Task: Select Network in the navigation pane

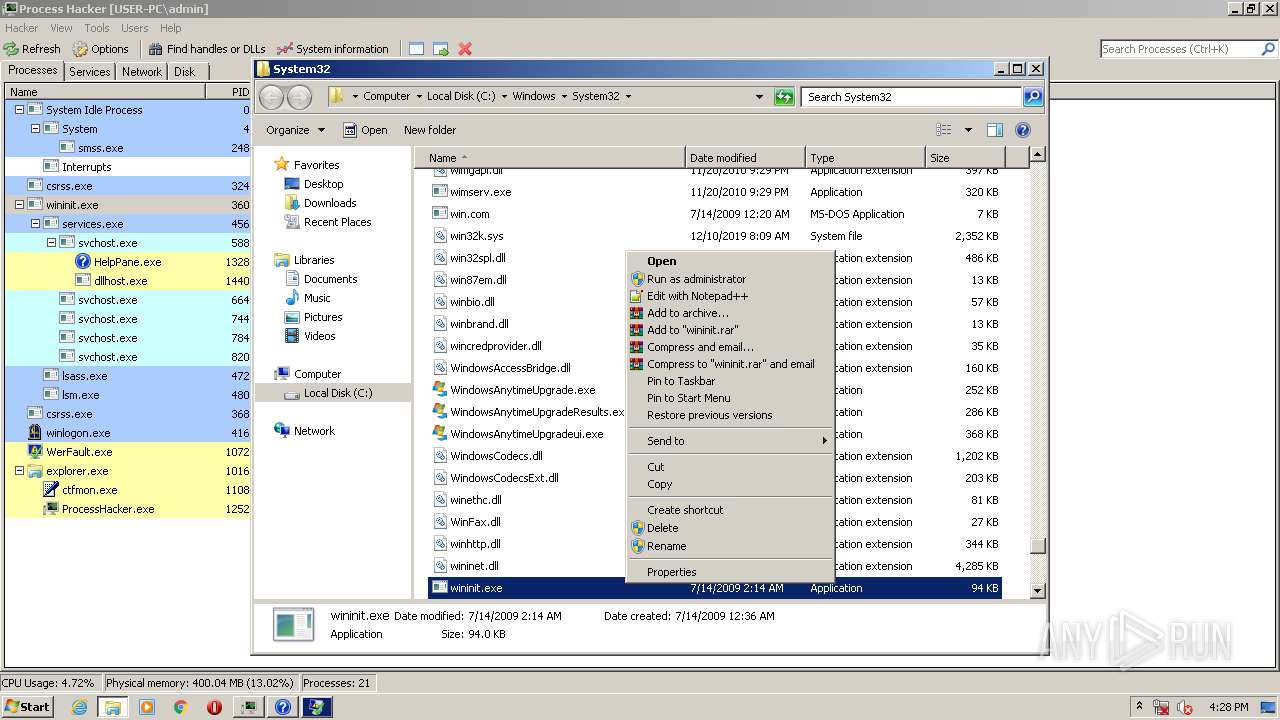Action: [314, 431]
